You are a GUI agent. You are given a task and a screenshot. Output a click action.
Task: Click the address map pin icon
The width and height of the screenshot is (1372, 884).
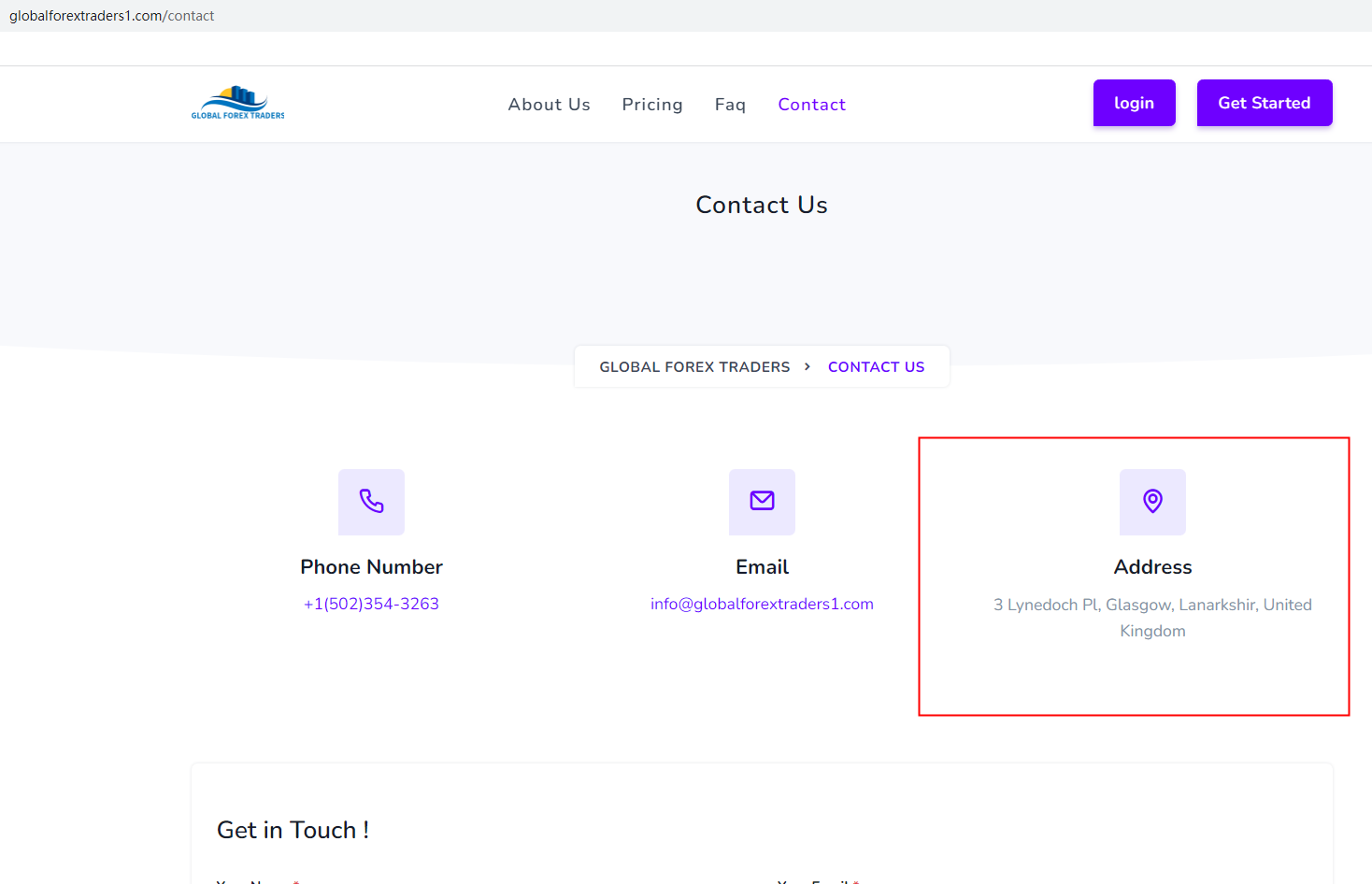click(1152, 502)
